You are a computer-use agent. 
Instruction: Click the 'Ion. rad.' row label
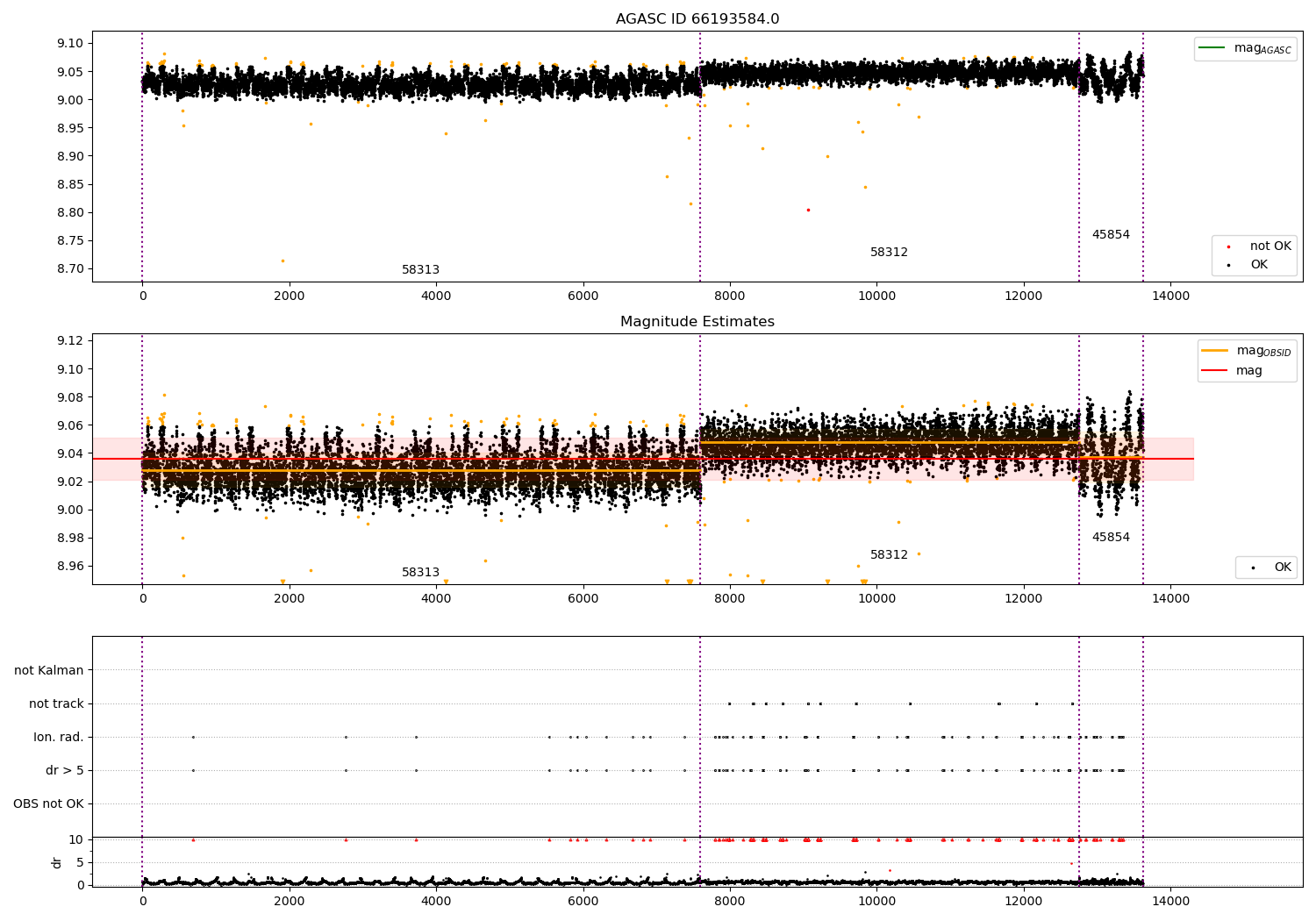(x=59, y=738)
